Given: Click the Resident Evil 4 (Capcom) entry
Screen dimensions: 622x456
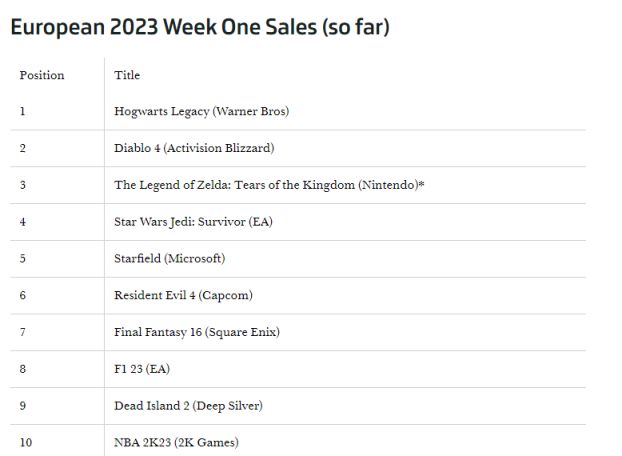Looking at the screenshot, I should click(x=183, y=295).
